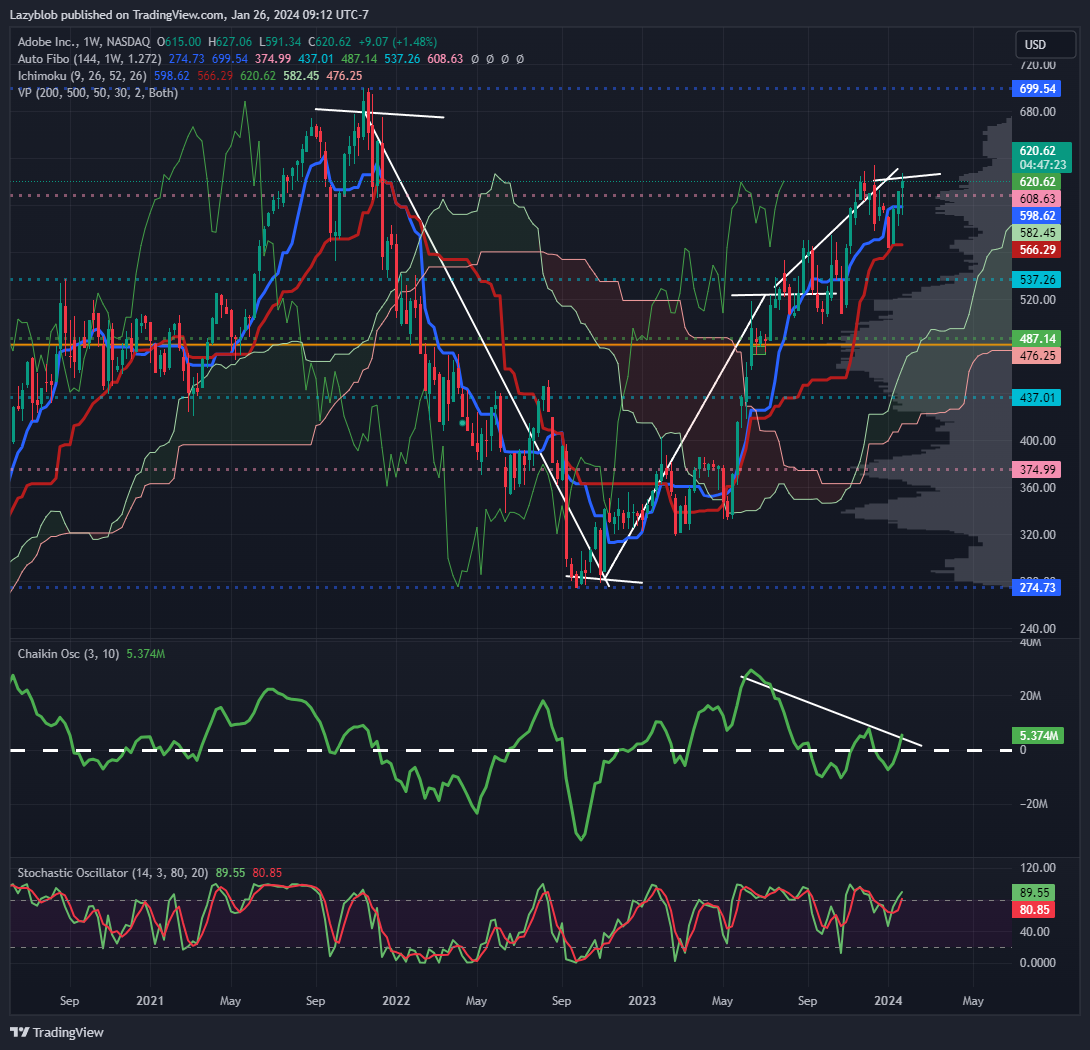This screenshot has width=1090, height=1050.
Task: Click the TradingView logo at the bottom
Action: coord(57,1032)
